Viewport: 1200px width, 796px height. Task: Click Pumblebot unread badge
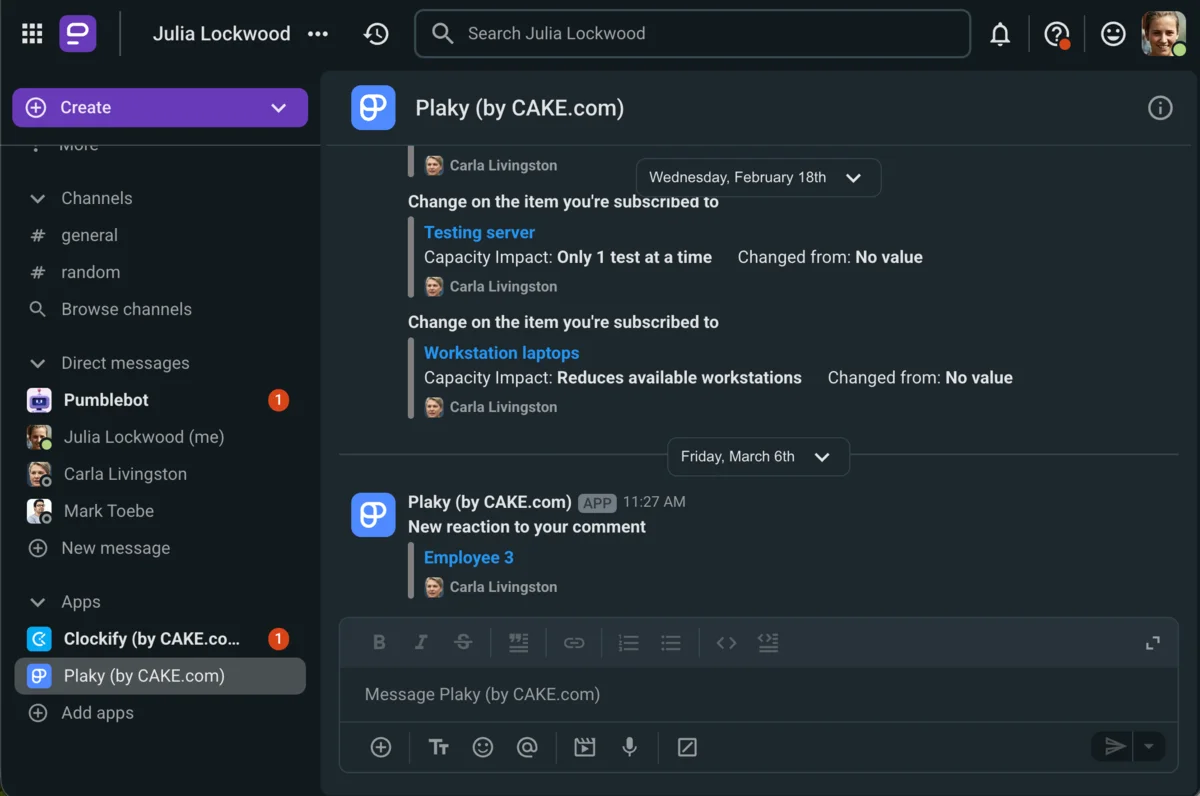point(278,401)
